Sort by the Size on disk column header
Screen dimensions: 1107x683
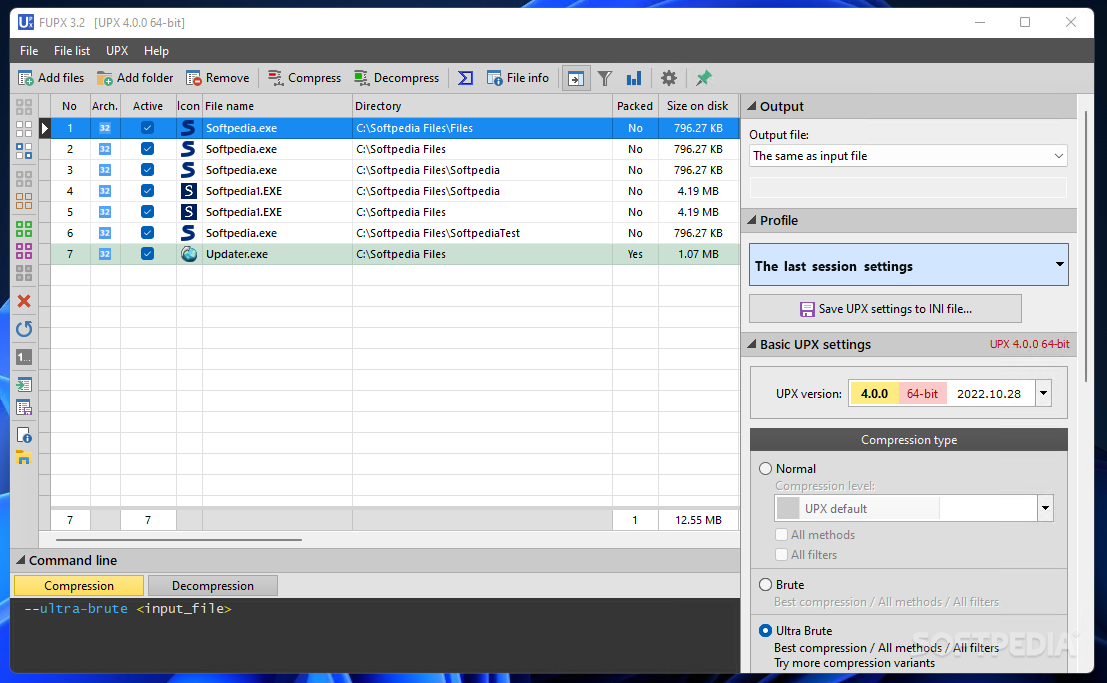pos(698,106)
